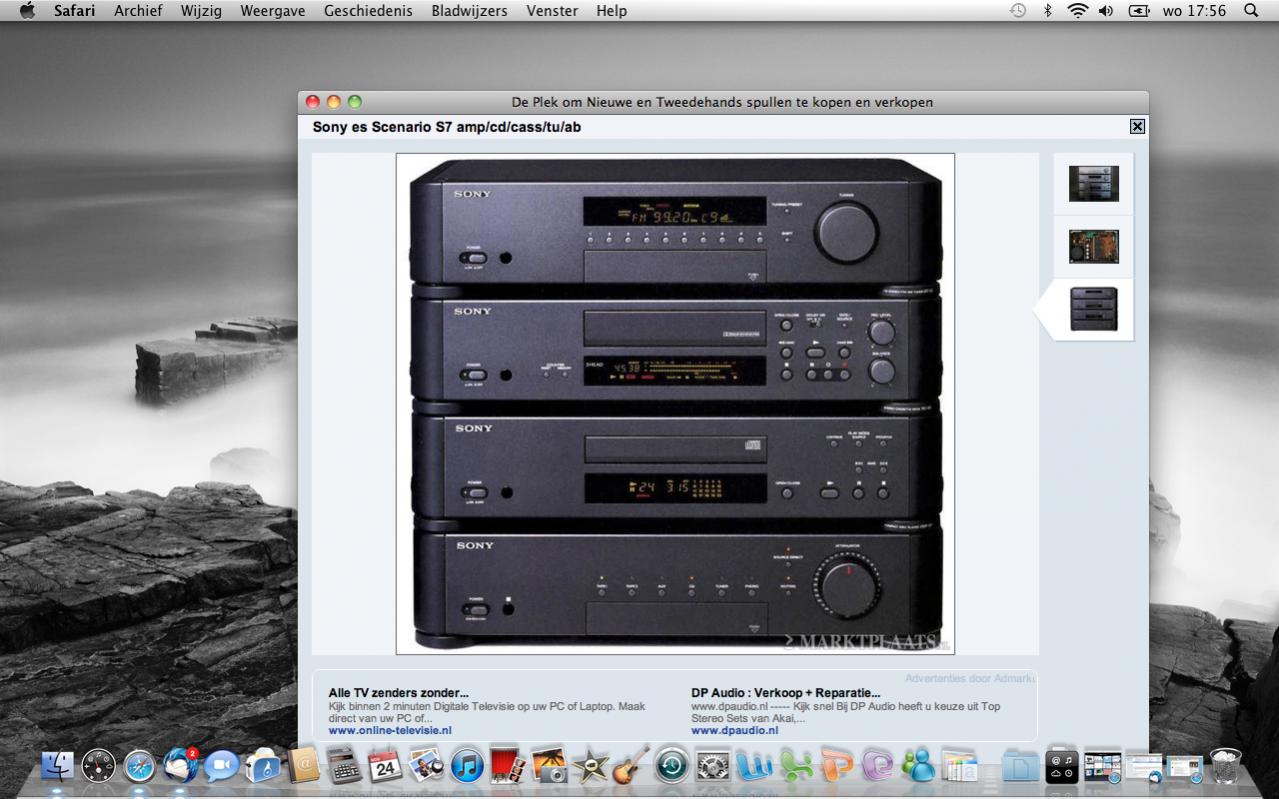Open the Trash in the Dock
This screenshot has height=799, width=1279.
[1226, 766]
